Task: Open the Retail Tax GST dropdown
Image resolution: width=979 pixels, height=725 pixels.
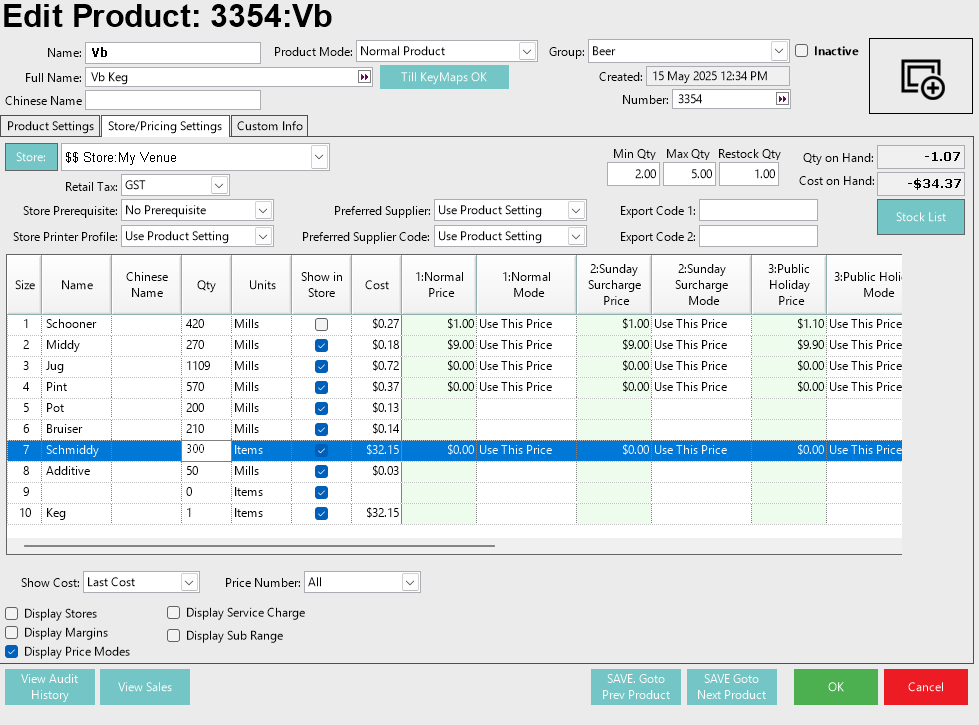Action: tap(219, 185)
